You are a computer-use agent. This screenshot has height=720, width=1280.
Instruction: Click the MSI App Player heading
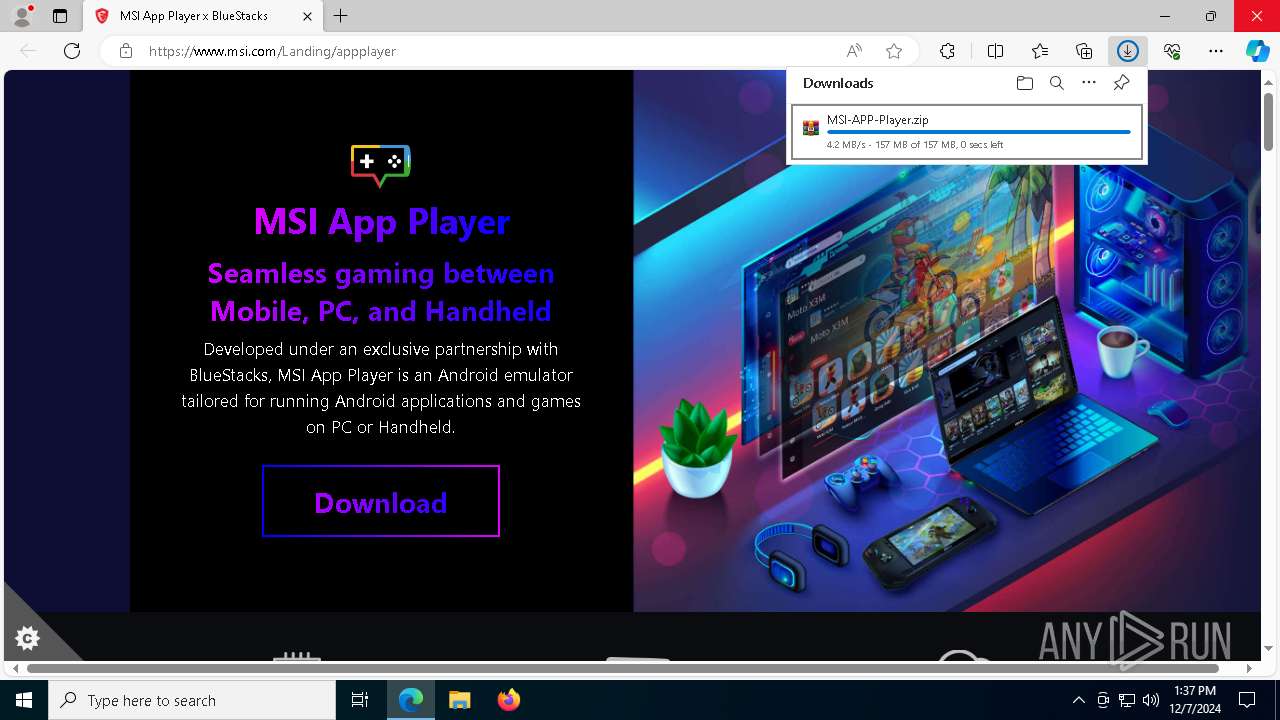coord(381,221)
